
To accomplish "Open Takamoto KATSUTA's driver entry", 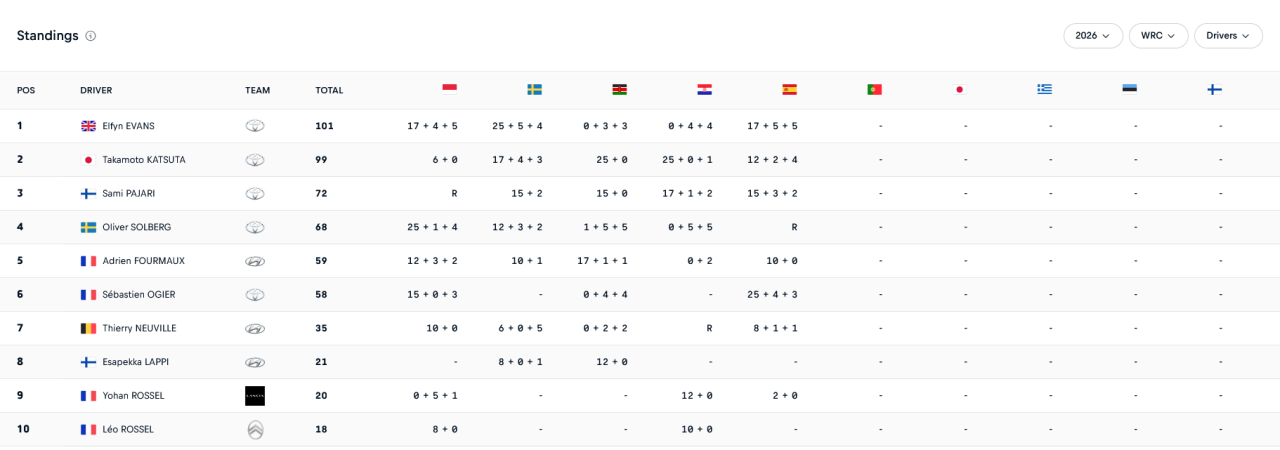I will [143, 160].
